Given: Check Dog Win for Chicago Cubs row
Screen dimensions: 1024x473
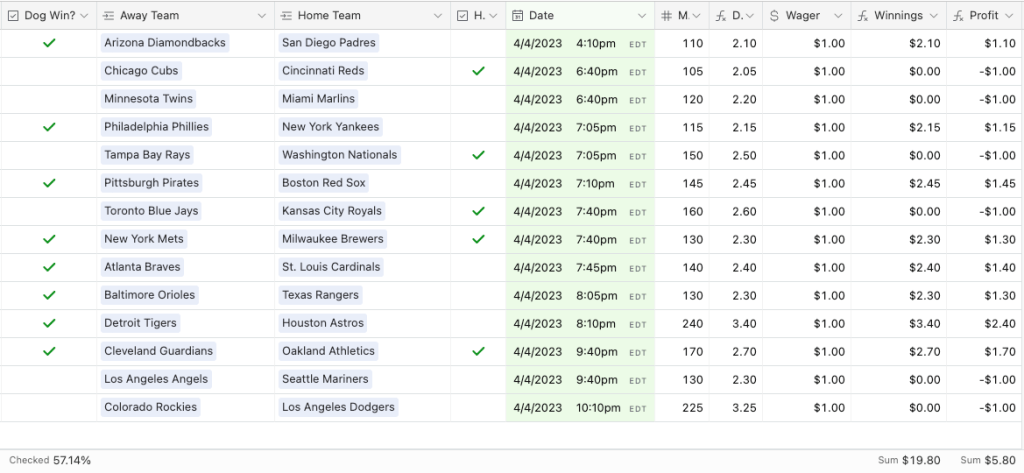Looking at the screenshot, I should (x=49, y=71).
